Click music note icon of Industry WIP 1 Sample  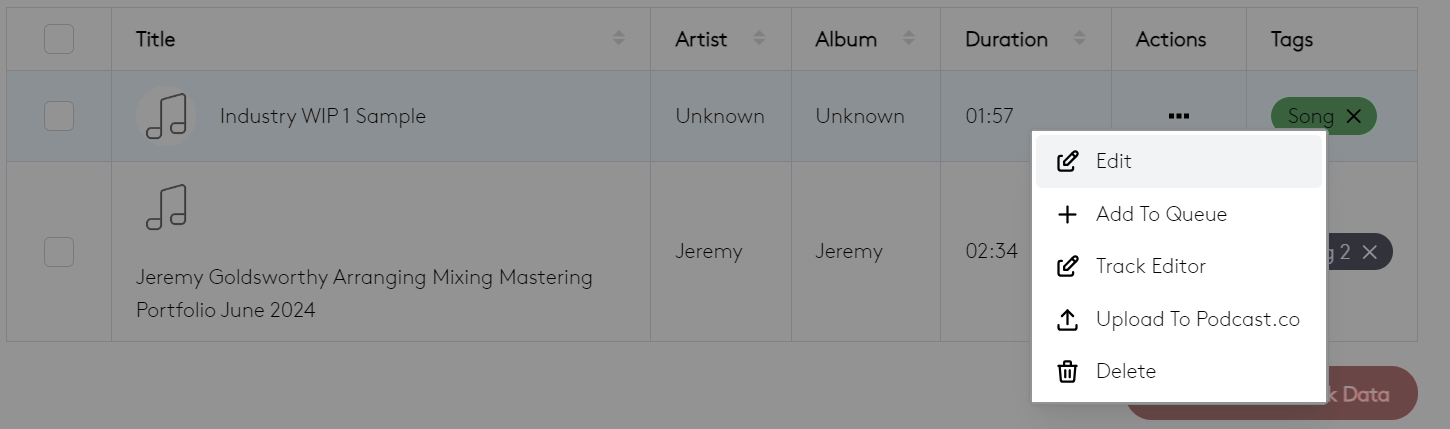[x=166, y=116]
